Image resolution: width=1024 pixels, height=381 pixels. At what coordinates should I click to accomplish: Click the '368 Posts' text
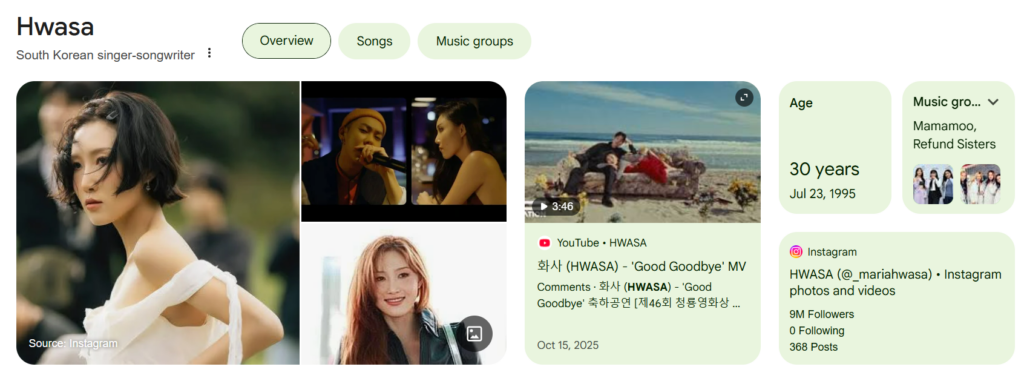(814, 347)
